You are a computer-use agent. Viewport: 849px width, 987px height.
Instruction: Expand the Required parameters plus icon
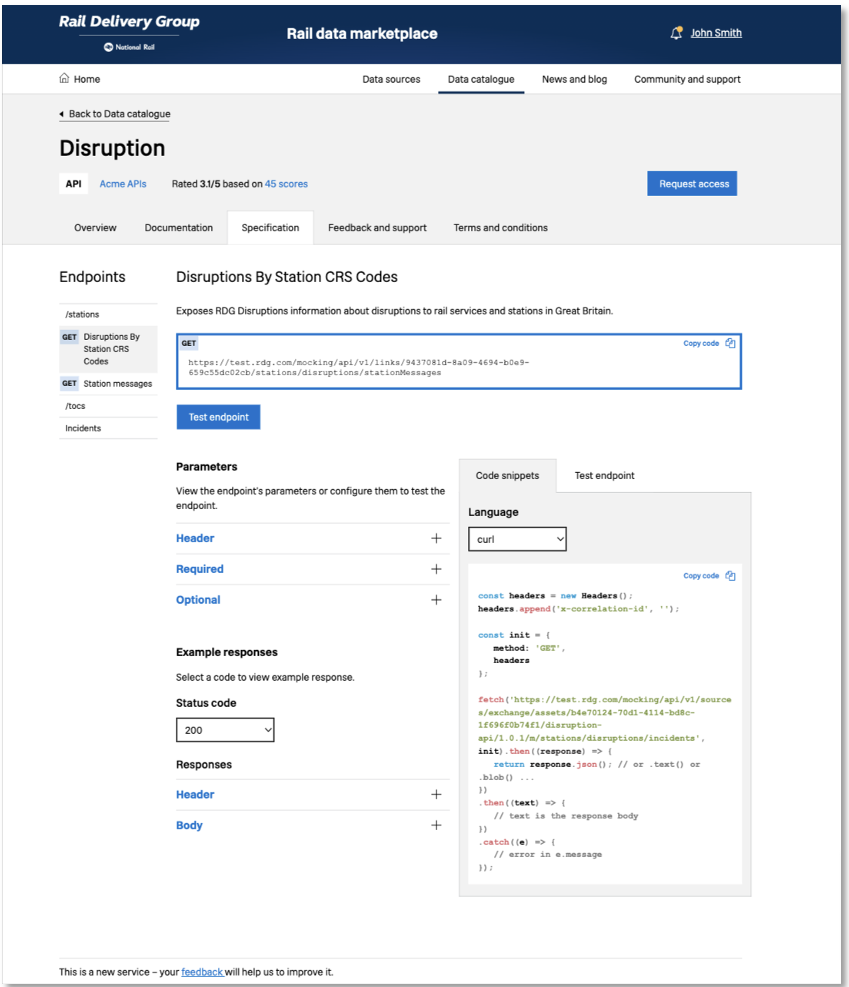(x=436, y=569)
